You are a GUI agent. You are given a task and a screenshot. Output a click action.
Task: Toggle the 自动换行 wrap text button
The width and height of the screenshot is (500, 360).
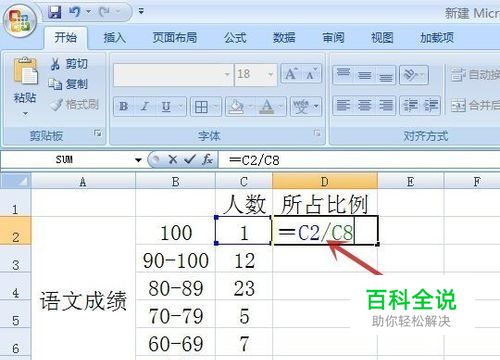tap(475, 75)
